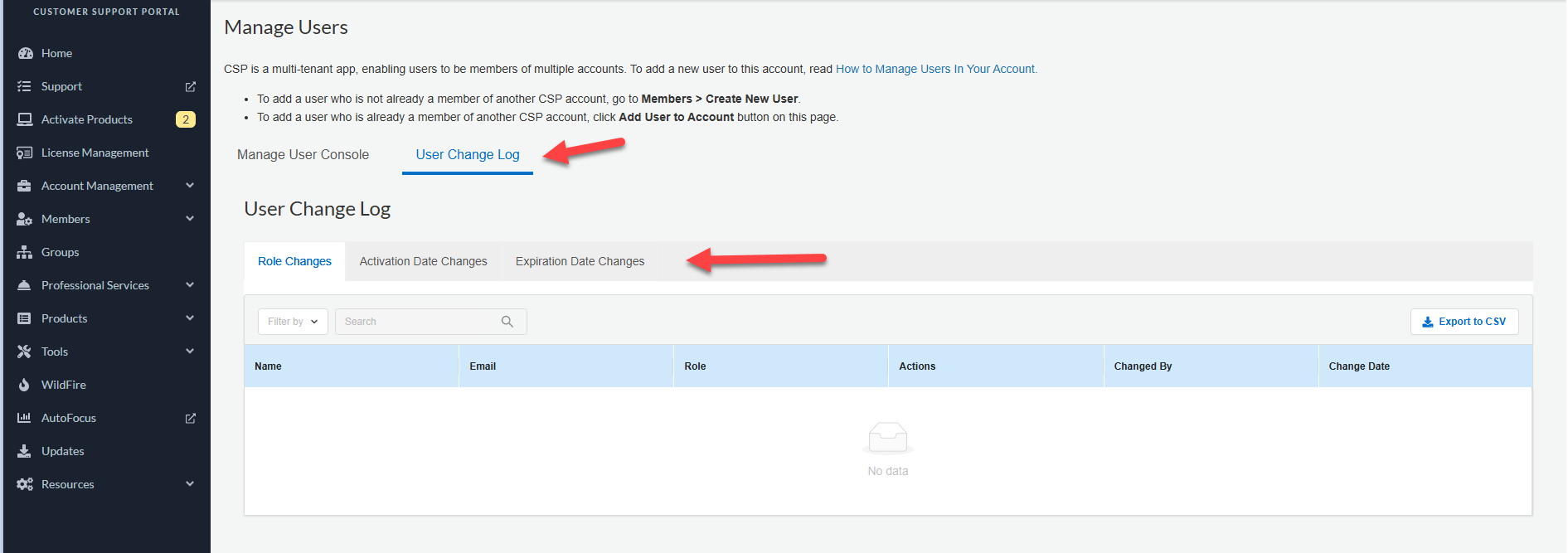Click the Activate Products laptop icon
The image size is (1568, 553).
tap(25, 119)
